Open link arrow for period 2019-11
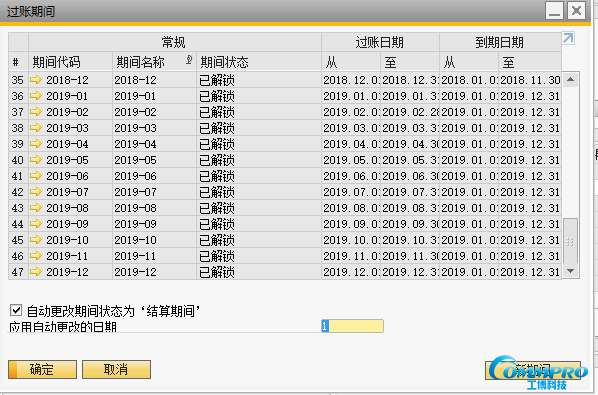Image resolution: width=598 pixels, height=395 pixels. tap(36, 256)
